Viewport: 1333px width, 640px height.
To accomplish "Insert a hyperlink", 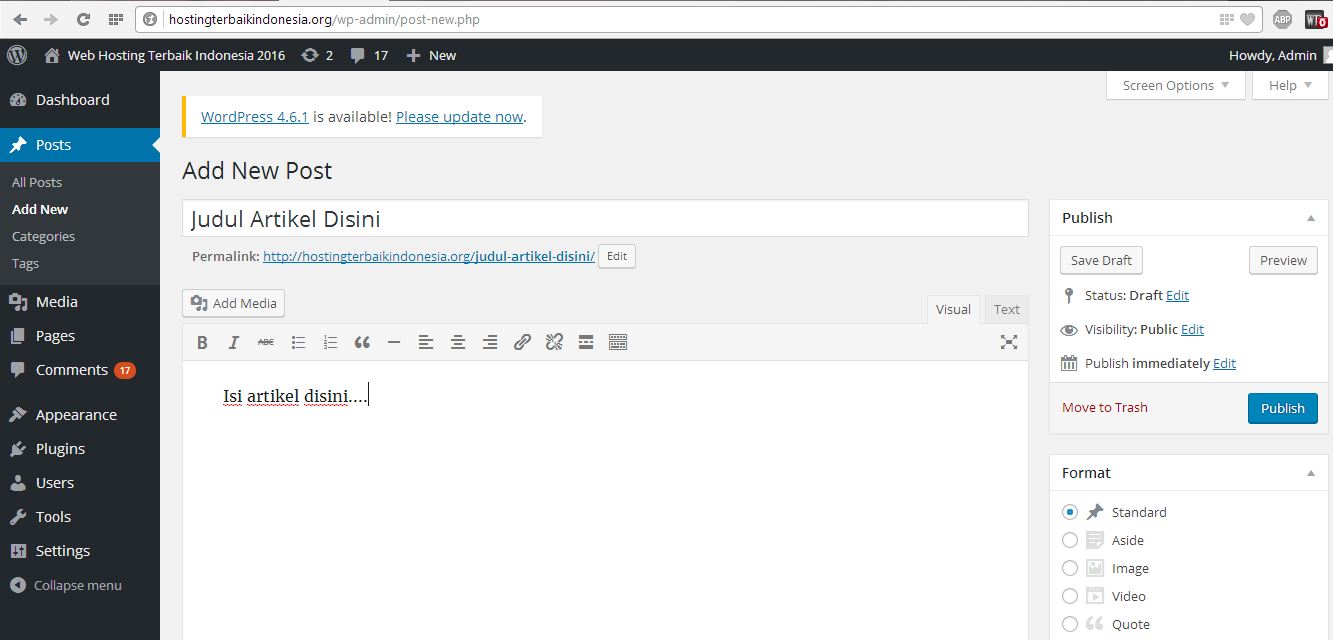I will pos(522,342).
